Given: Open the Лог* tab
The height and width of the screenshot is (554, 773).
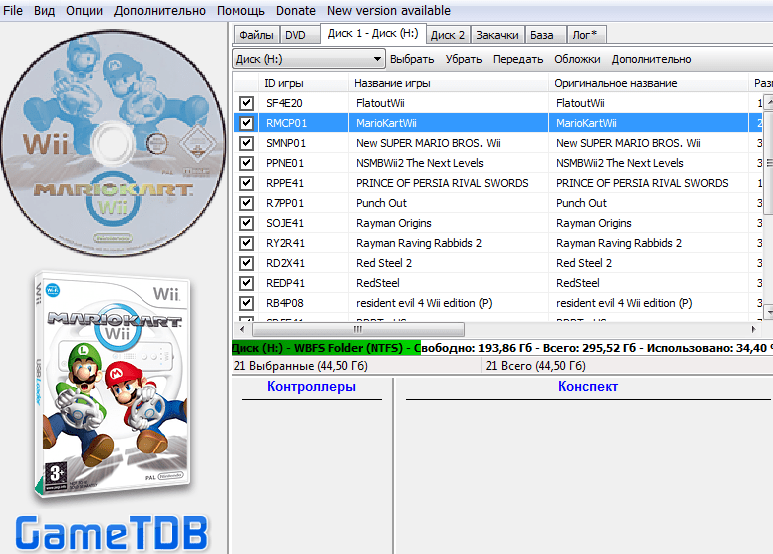Looking at the screenshot, I should 585,35.
